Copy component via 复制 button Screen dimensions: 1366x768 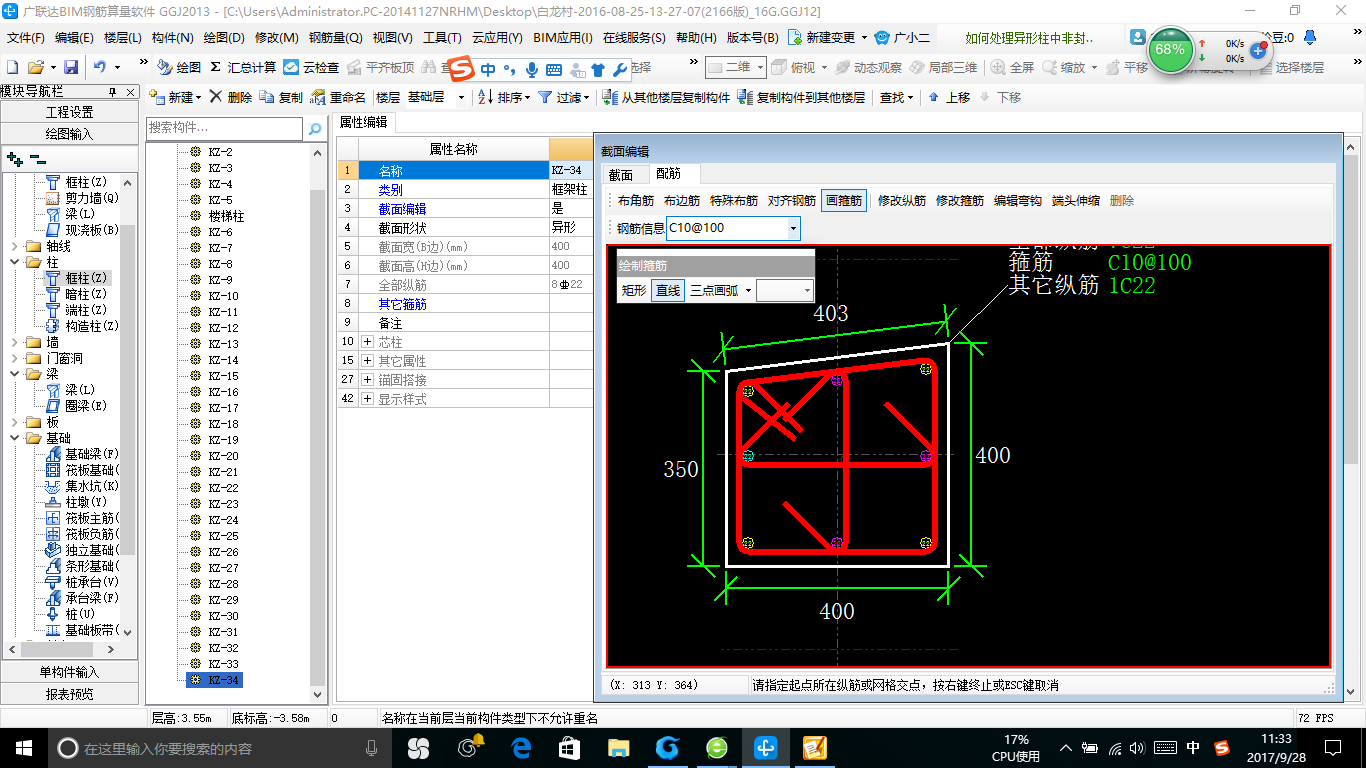281,98
